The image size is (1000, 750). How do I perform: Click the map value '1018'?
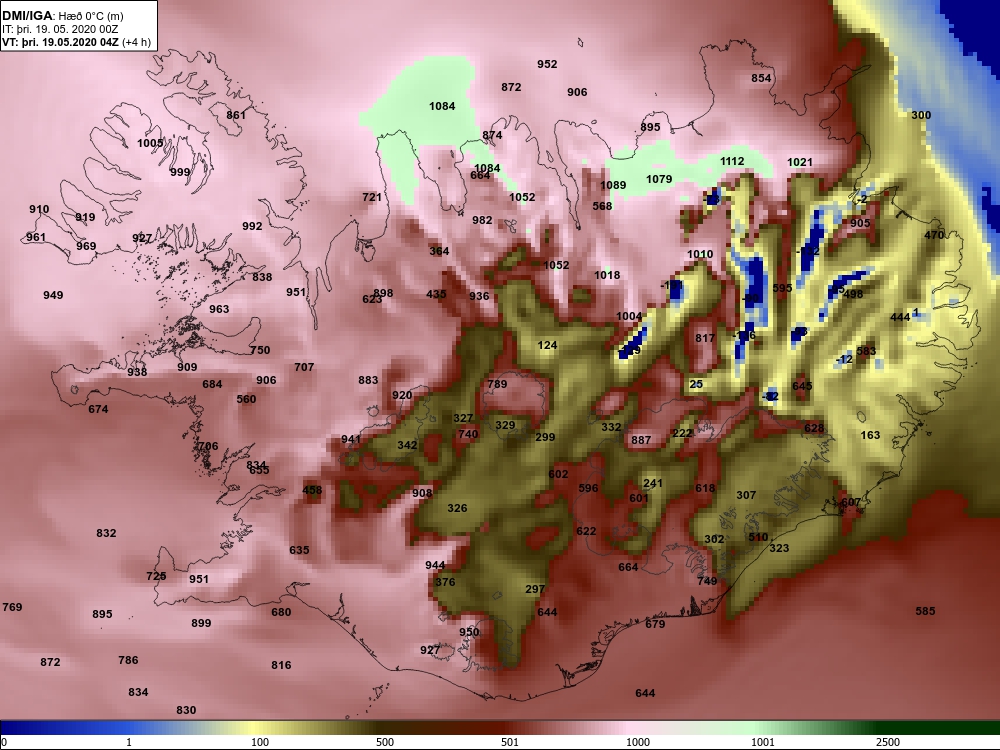coord(607,276)
